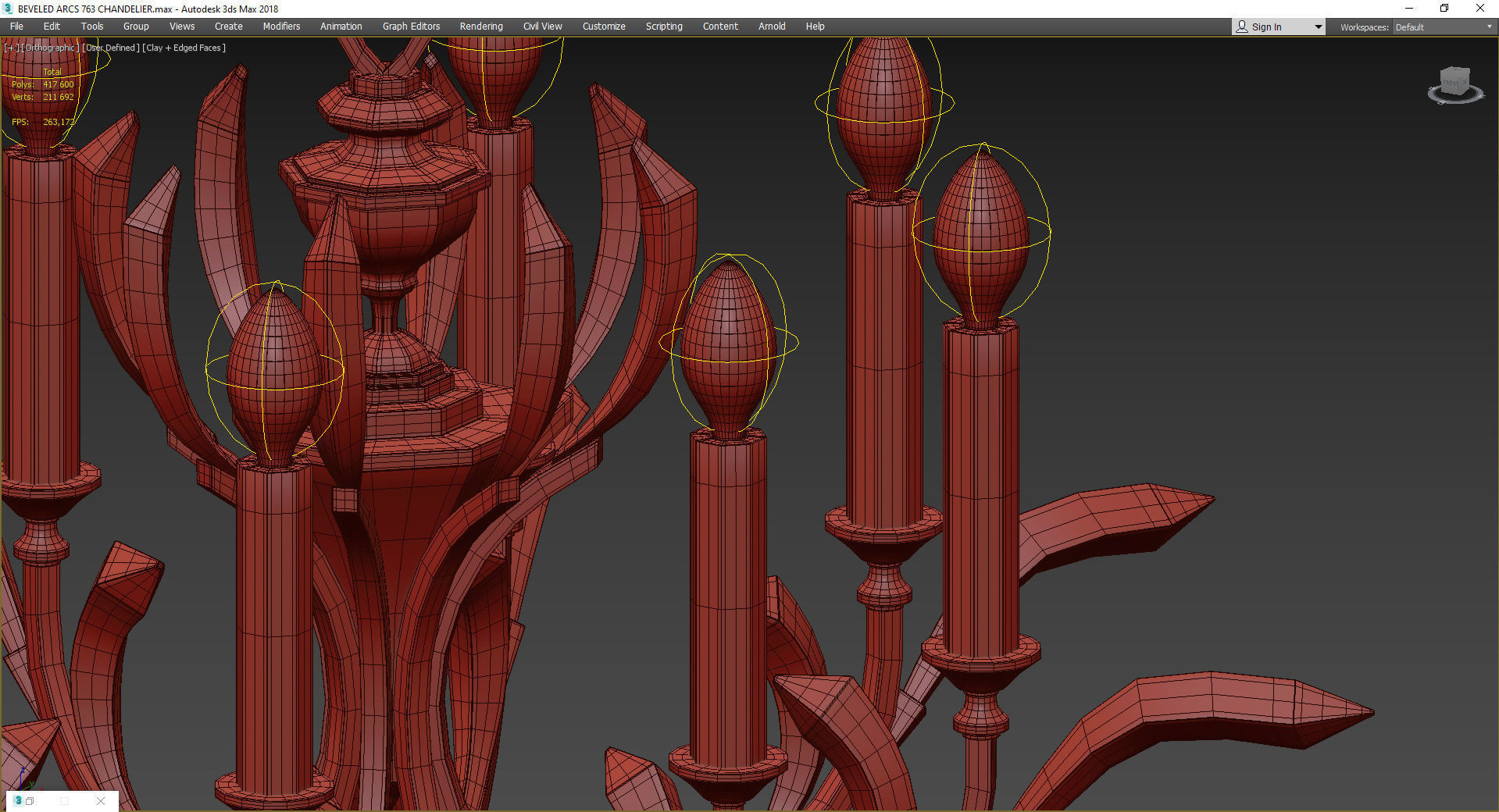The height and width of the screenshot is (812, 1499).
Task: Open the Help menu
Action: point(815,27)
